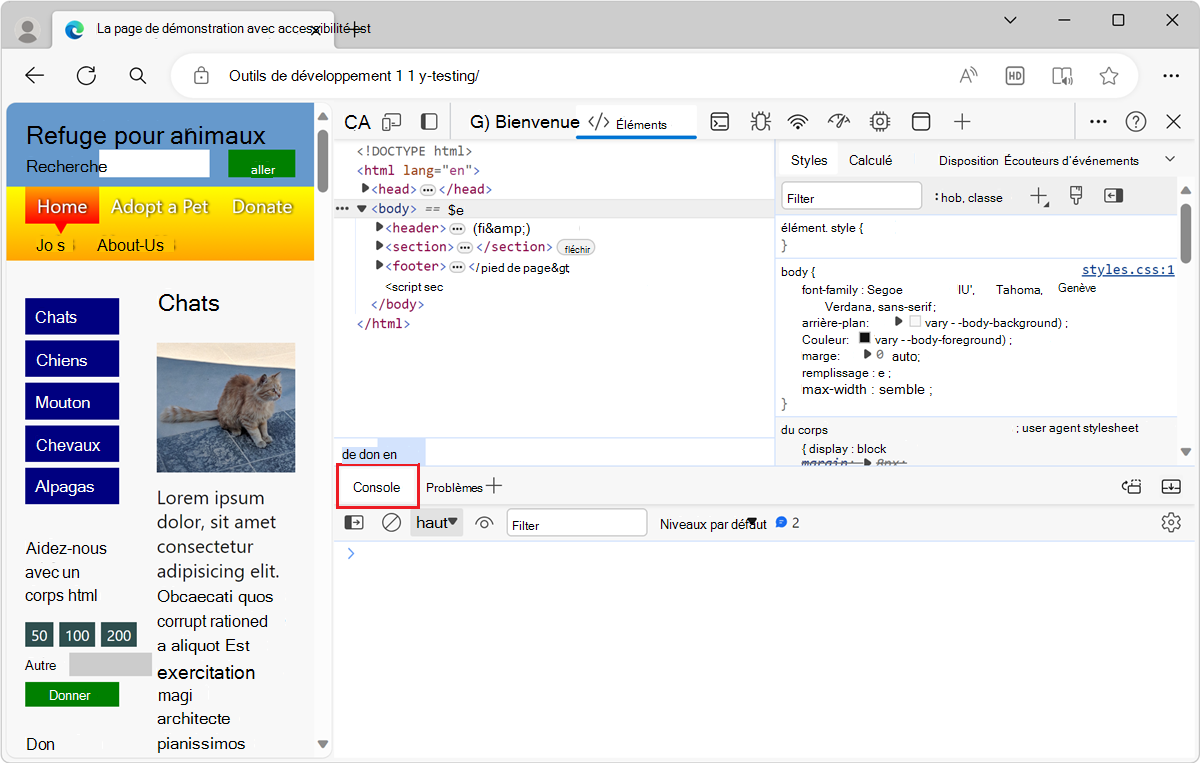Close DevTools with the X icon
This screenshot has width=1200, height=763.
click(x=1174, y=122)
